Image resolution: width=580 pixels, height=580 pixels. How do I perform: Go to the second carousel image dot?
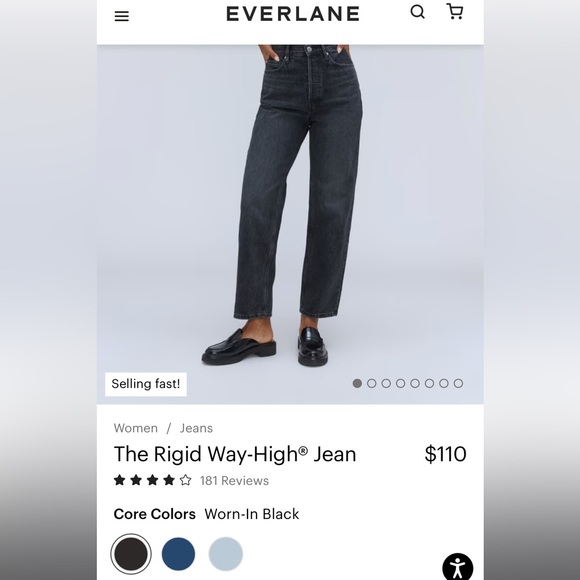pyautogui.click(x=371, y=384)
